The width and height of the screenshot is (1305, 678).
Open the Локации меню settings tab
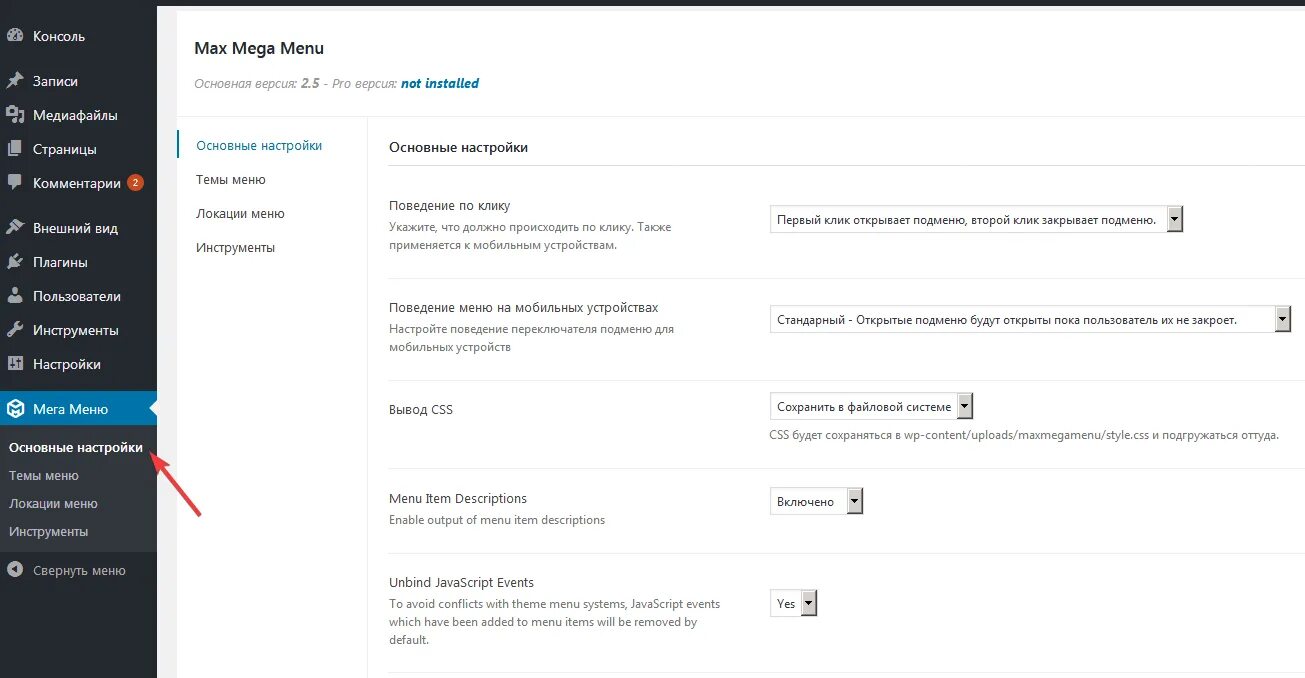[240, 214]
